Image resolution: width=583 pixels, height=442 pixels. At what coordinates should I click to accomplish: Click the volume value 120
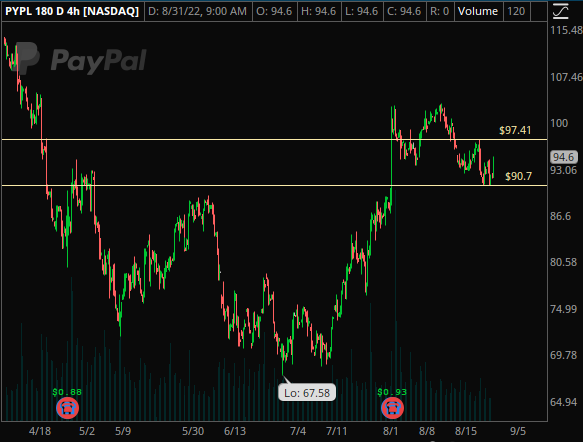pyautogui.click(x=516, y=11)
